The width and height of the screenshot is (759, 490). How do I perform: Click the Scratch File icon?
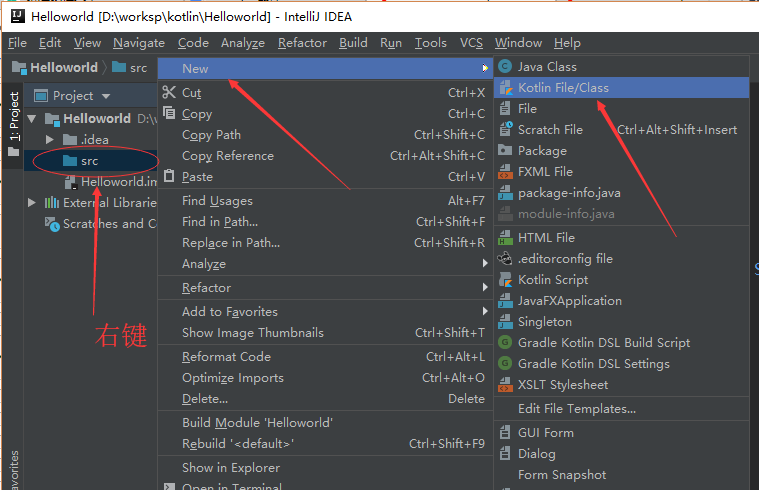point(506,129)
